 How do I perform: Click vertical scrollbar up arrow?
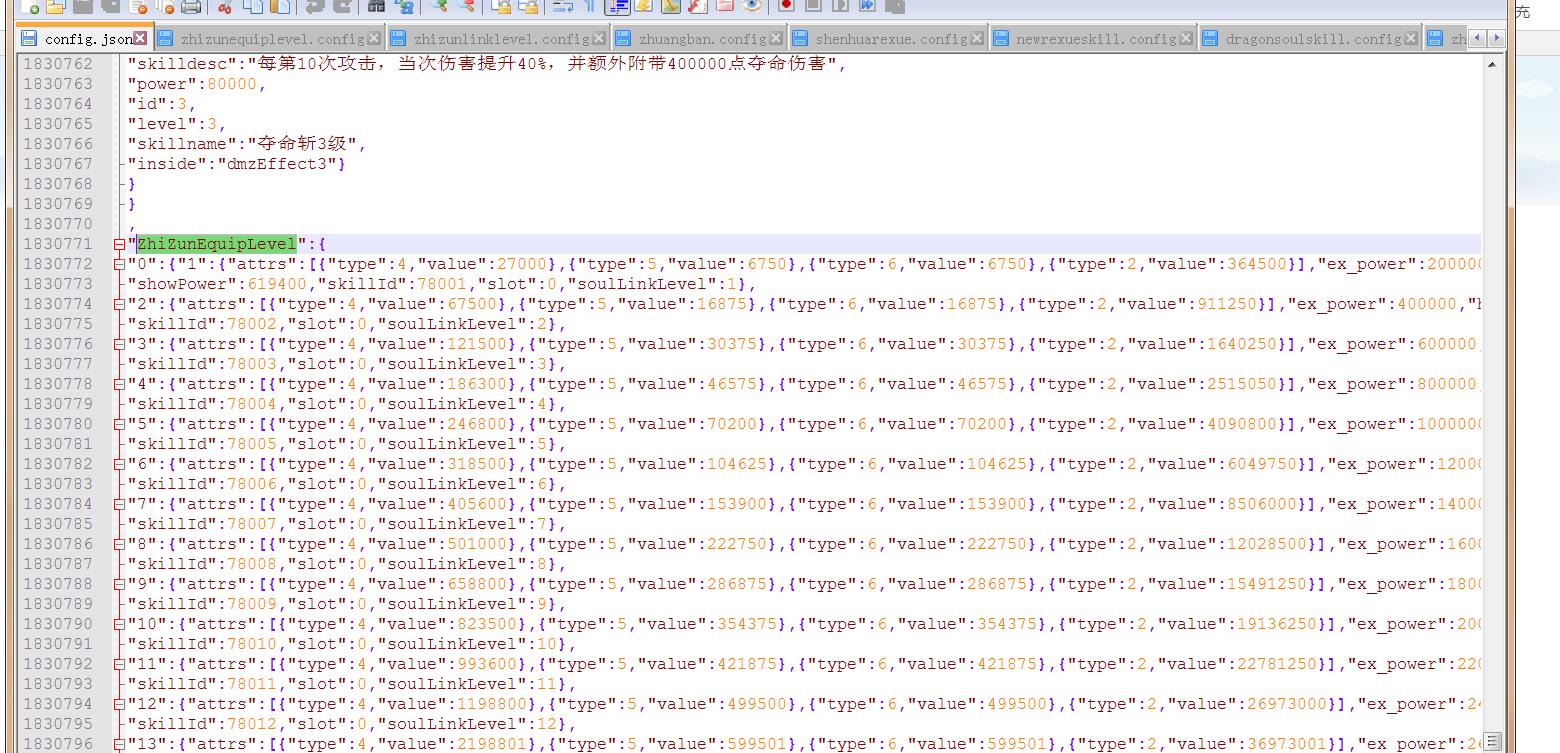1493,64
